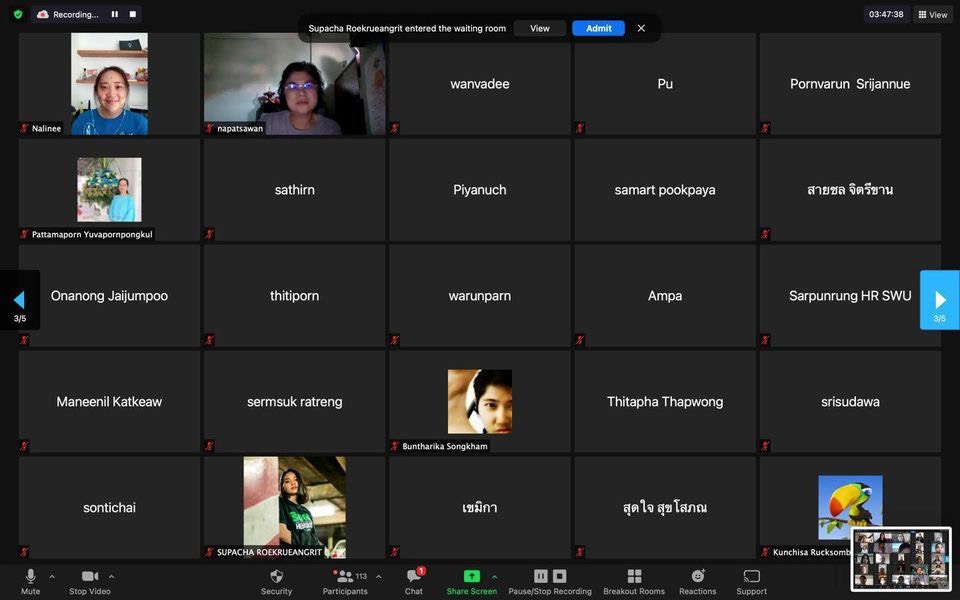Viewport: 960px width, 600px height.
Task: Expand video options caret beside Stop Video
Action: click(x=111, y=576)
